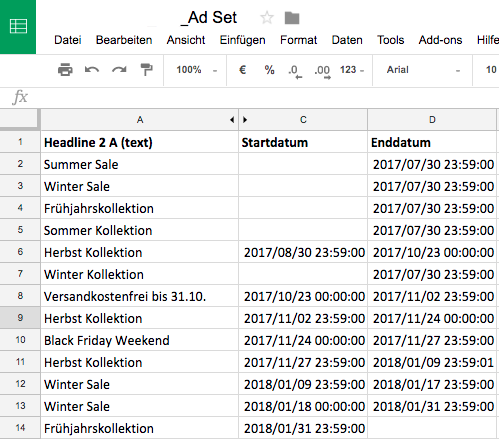Screen dimensions: 499x439
Task: Click the green Sheets home icon
Action: point(18,27)
